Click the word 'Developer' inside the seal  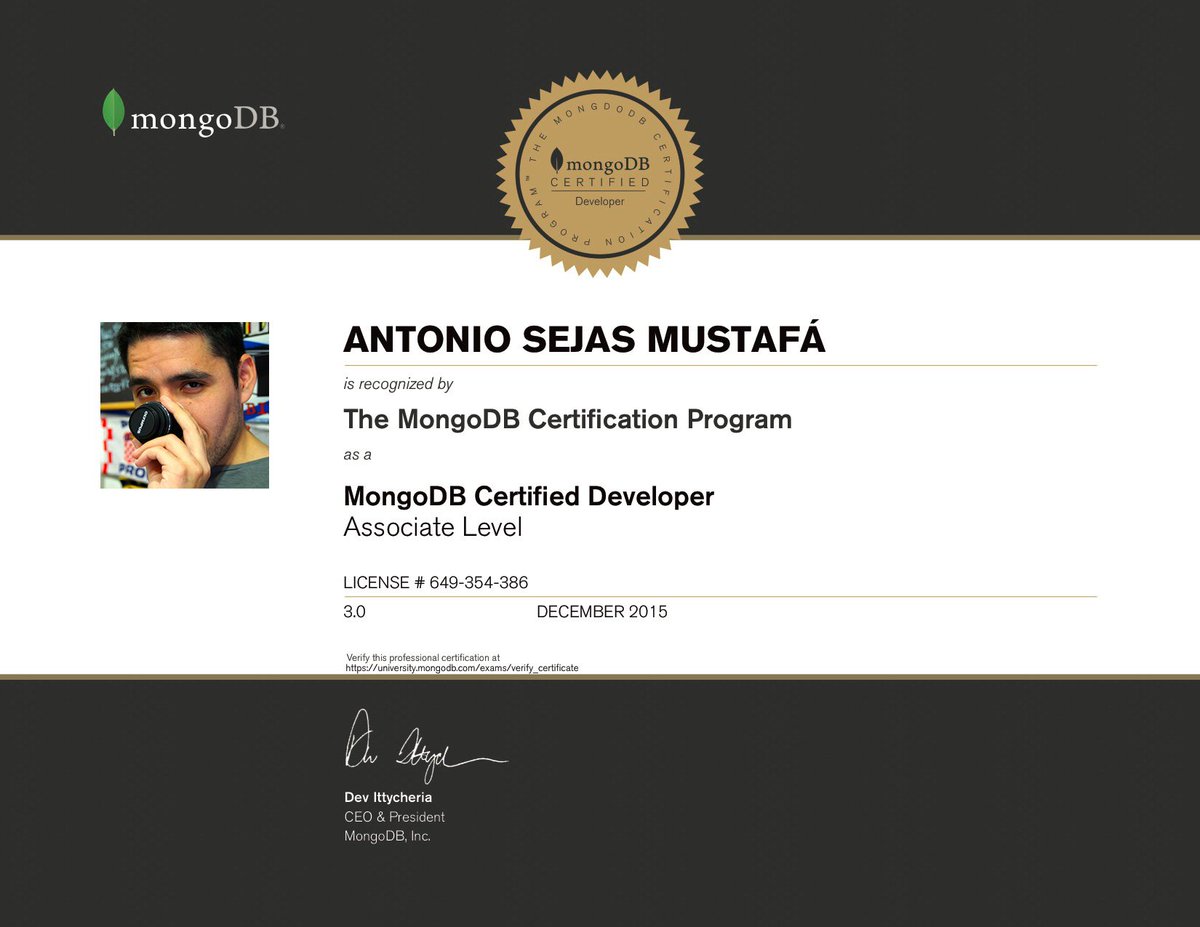click(x=600, y=201)
